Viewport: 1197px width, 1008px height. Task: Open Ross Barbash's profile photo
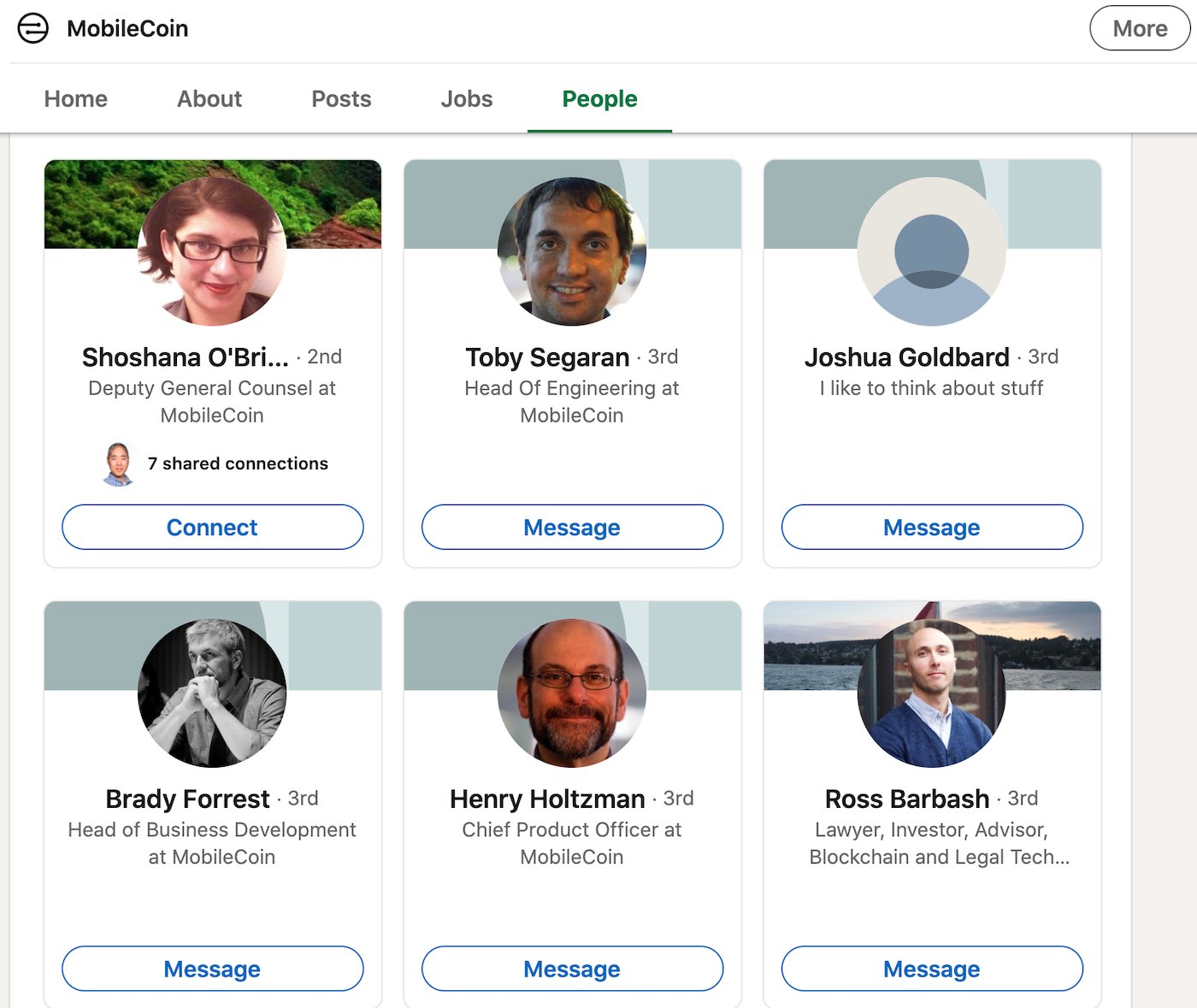(931, 693)
